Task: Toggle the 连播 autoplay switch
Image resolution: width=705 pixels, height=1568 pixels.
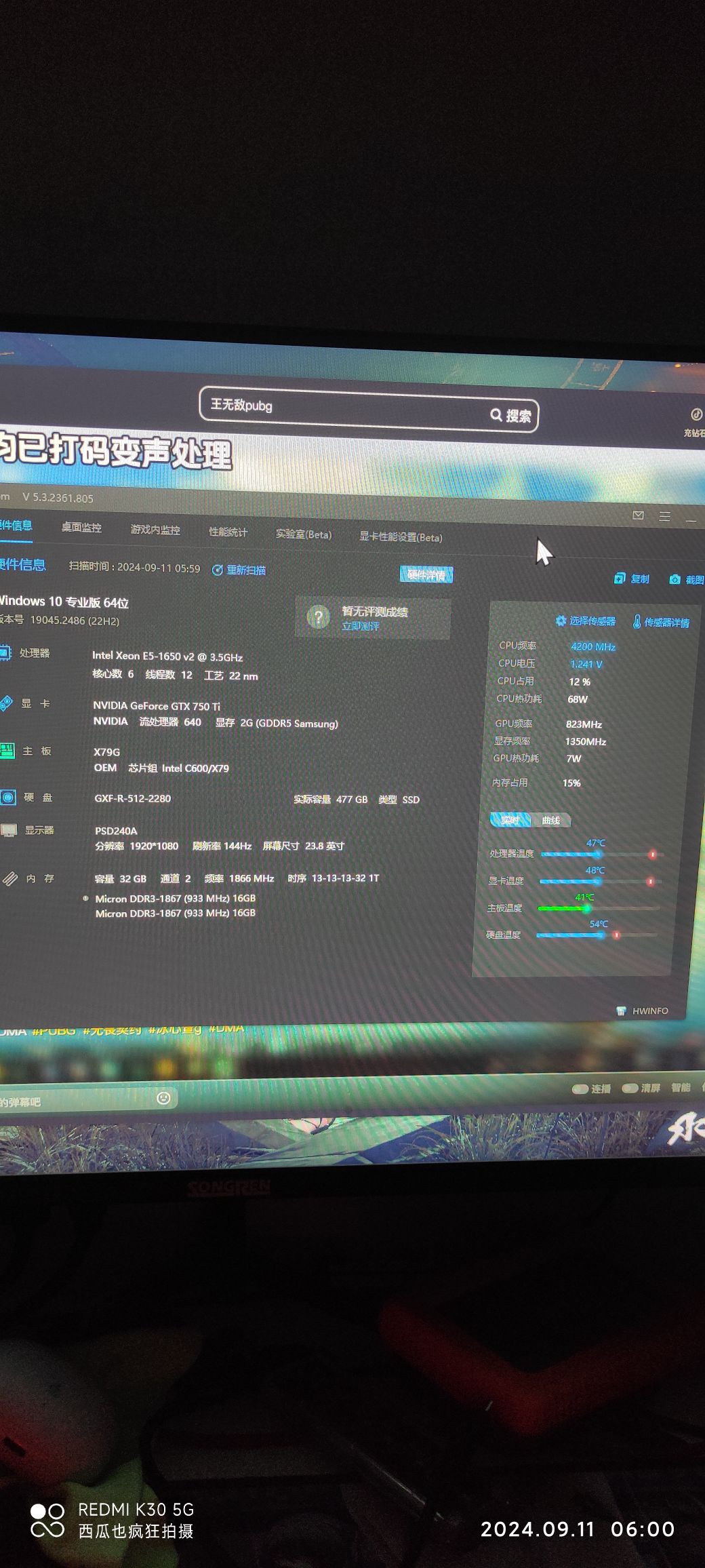Action: (x=580, y=1089)
